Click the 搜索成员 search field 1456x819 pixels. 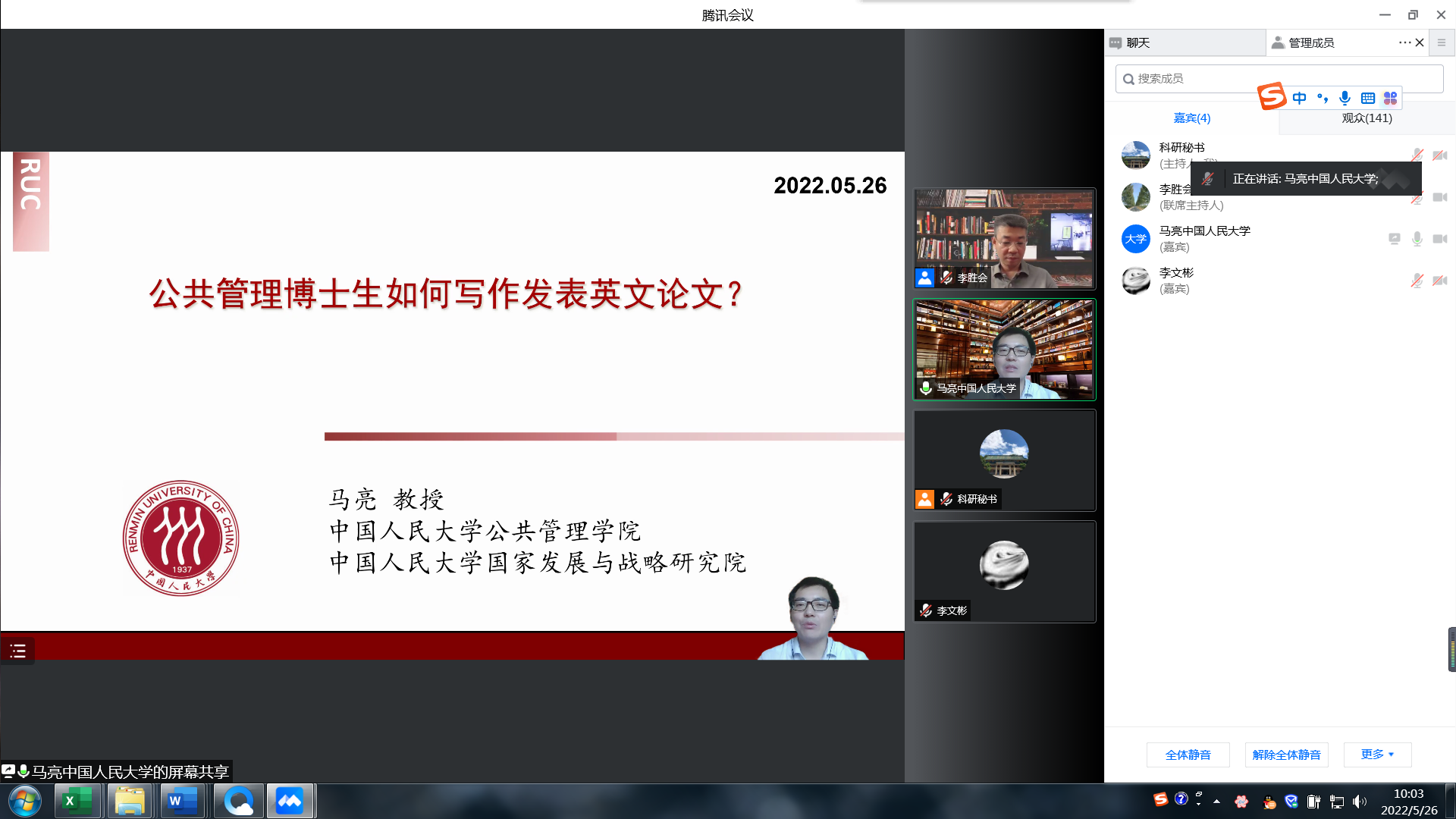[x=1279, y=79]
